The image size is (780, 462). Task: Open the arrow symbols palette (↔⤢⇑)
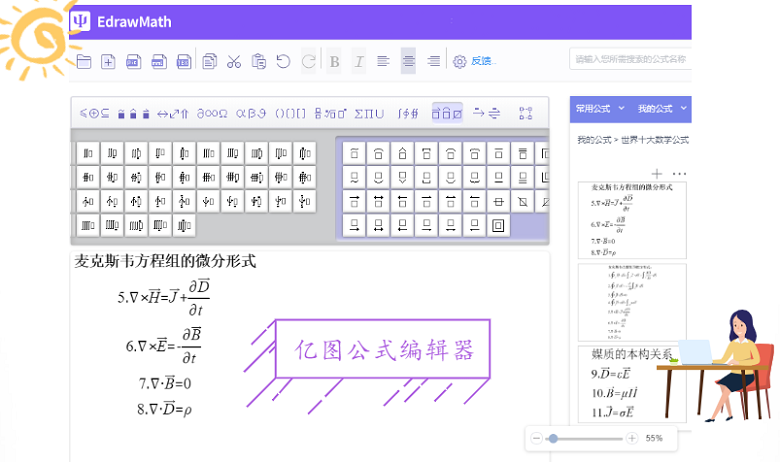pyautogui.click(x=173, y=114)
